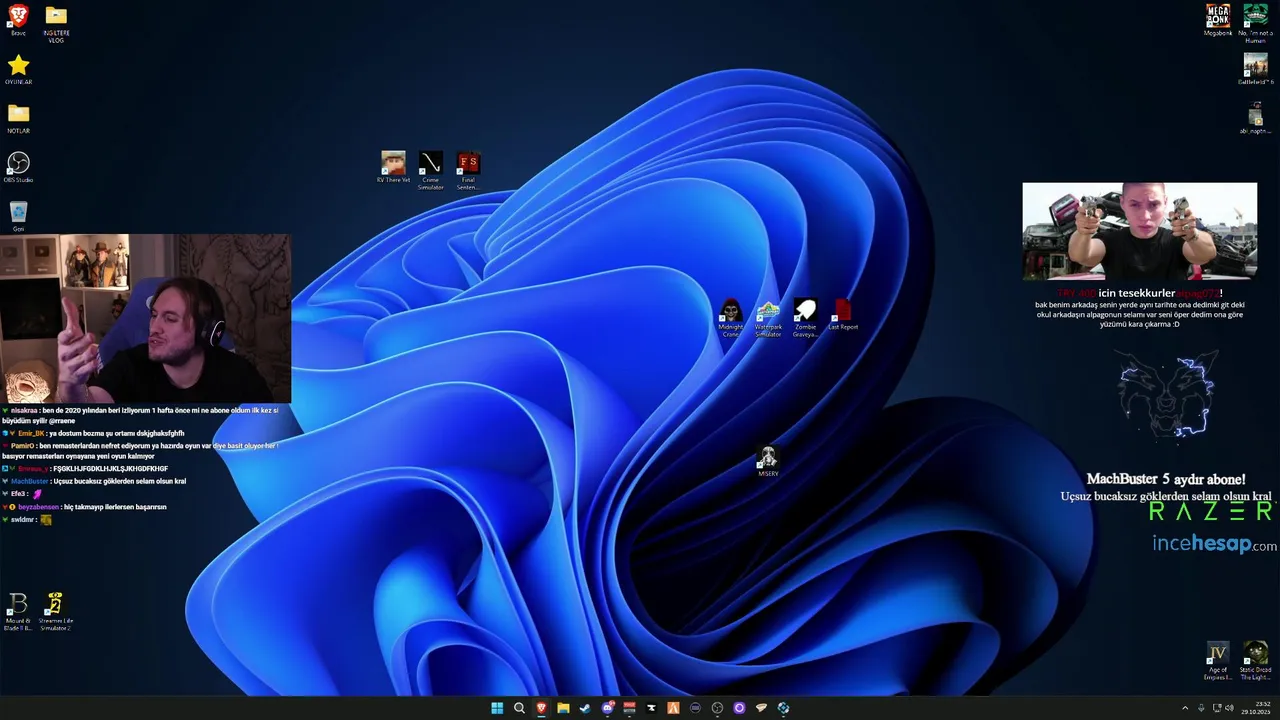Image resolution: width=1280 pixels, height=720 pixels.
Task: Launch Midnight Crane desktop shortcut
Action: (x=731, y=318)
